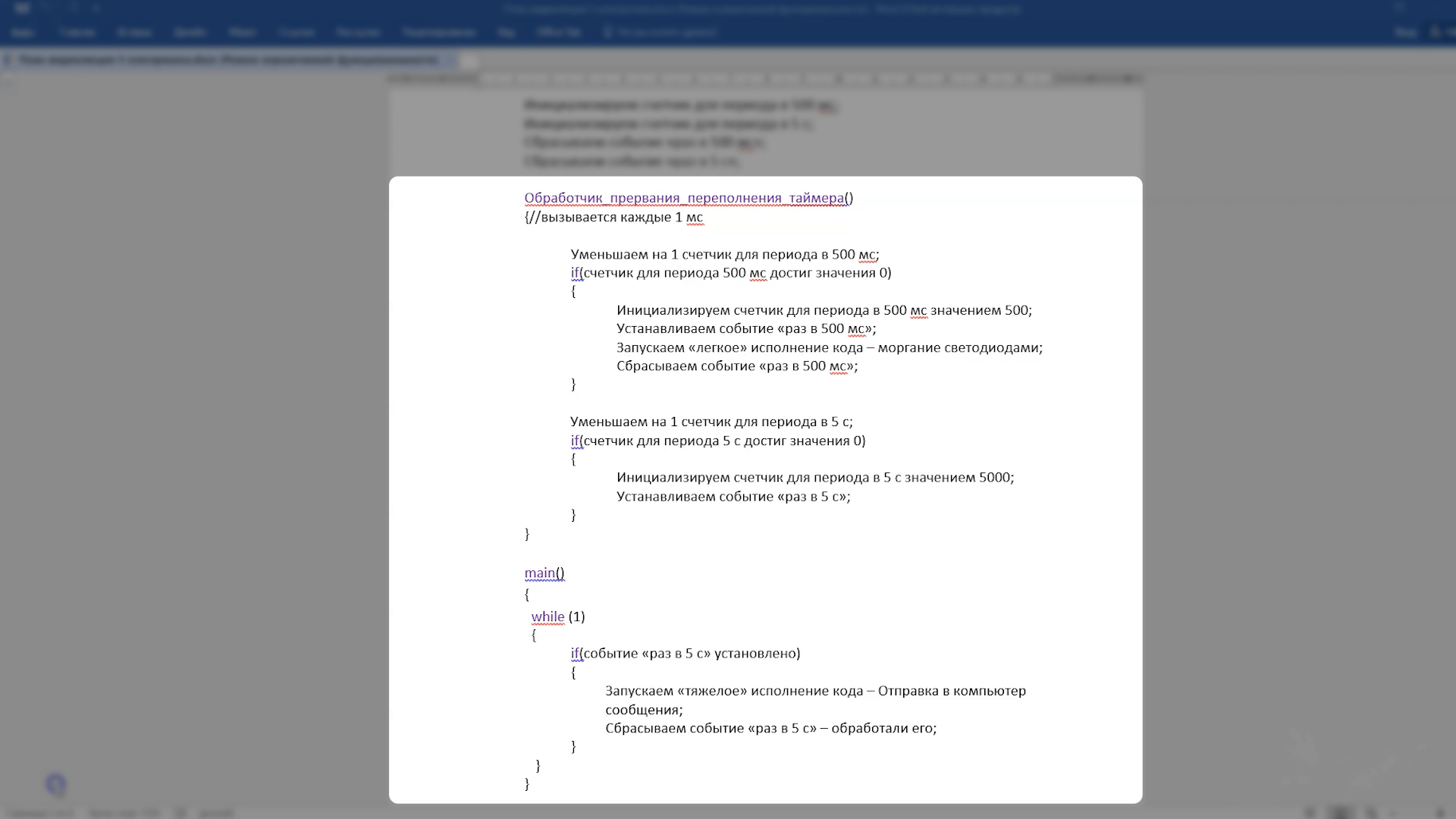Open the Файл menu item
1456x819 pixels.
pyautogui.click(x=23, y=32)
